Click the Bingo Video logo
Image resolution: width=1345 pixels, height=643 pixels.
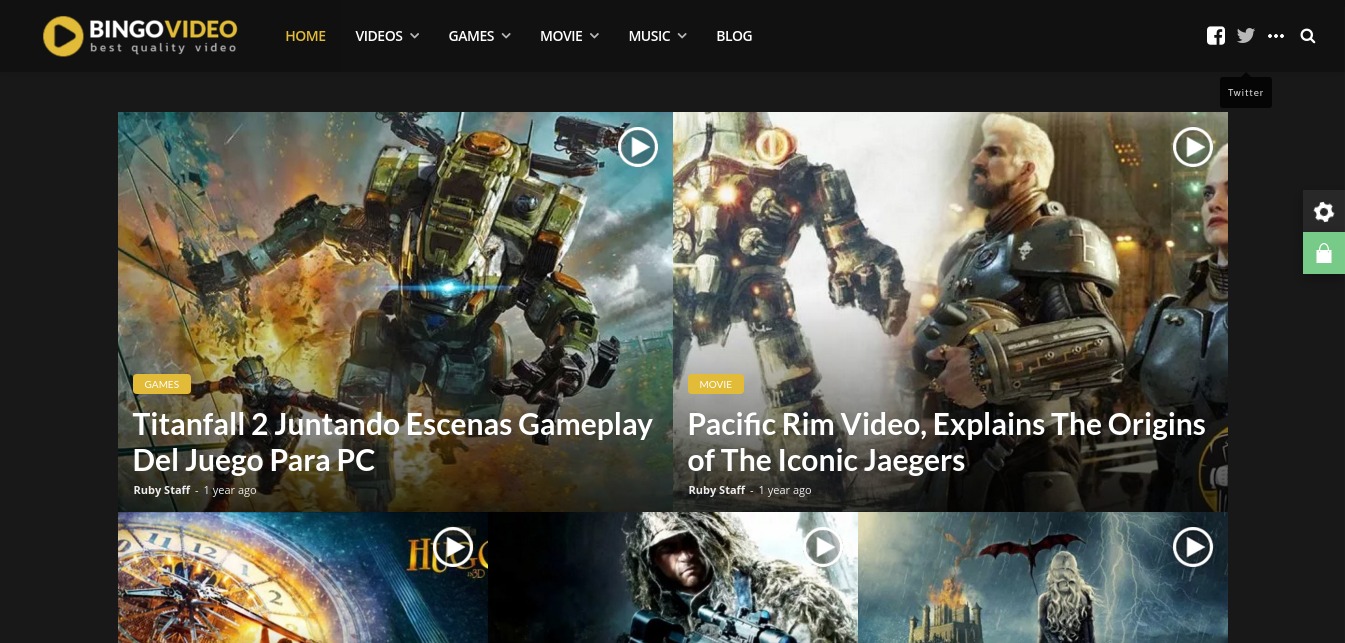tap(140, 35)
